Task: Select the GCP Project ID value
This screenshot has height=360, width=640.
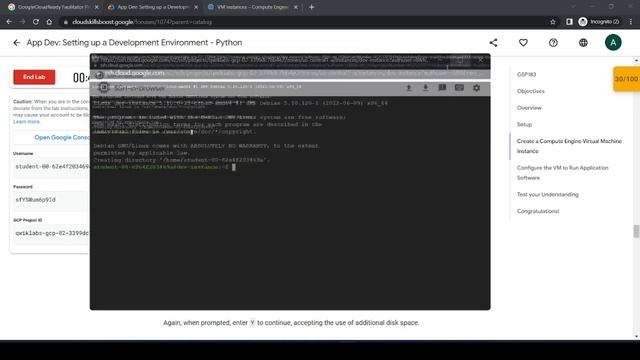Action: tap(51, 233)
